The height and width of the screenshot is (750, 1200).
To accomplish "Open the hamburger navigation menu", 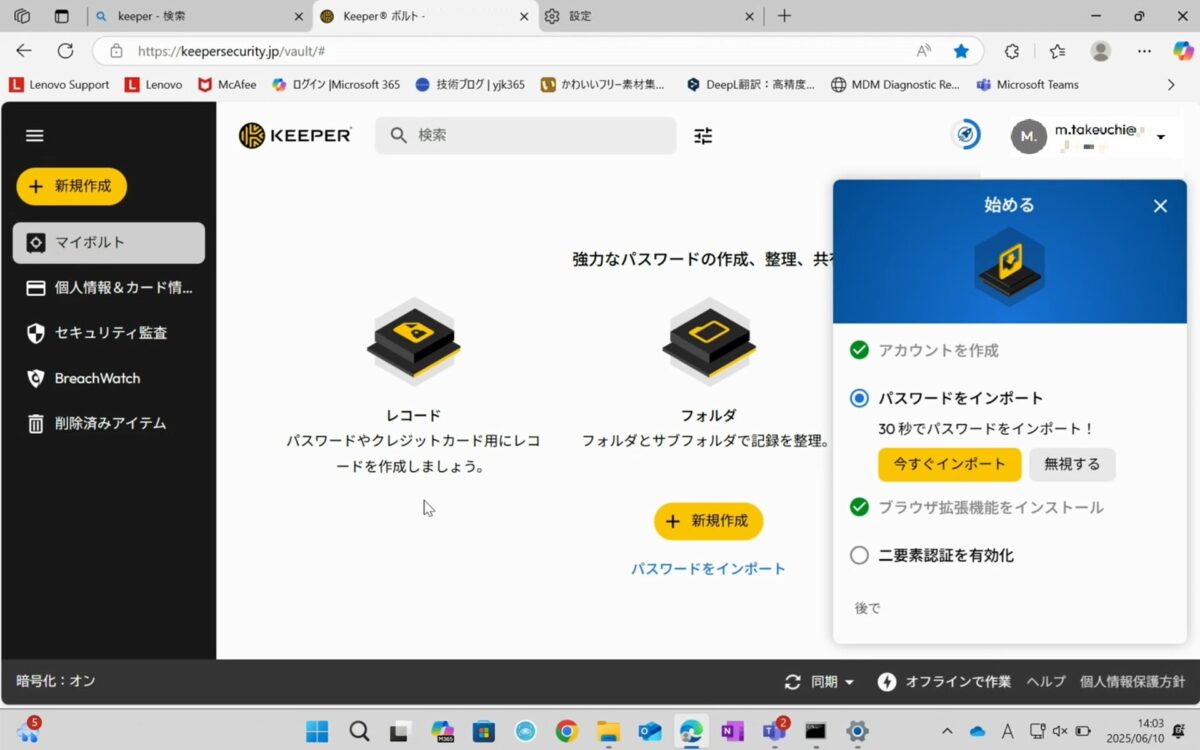I will coord(34,135).
